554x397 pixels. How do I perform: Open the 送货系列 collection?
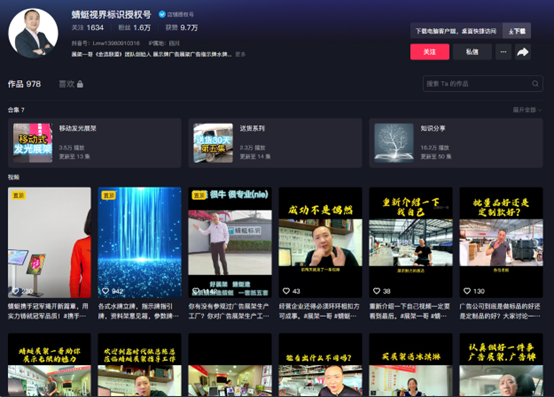[x=275, y=143]
